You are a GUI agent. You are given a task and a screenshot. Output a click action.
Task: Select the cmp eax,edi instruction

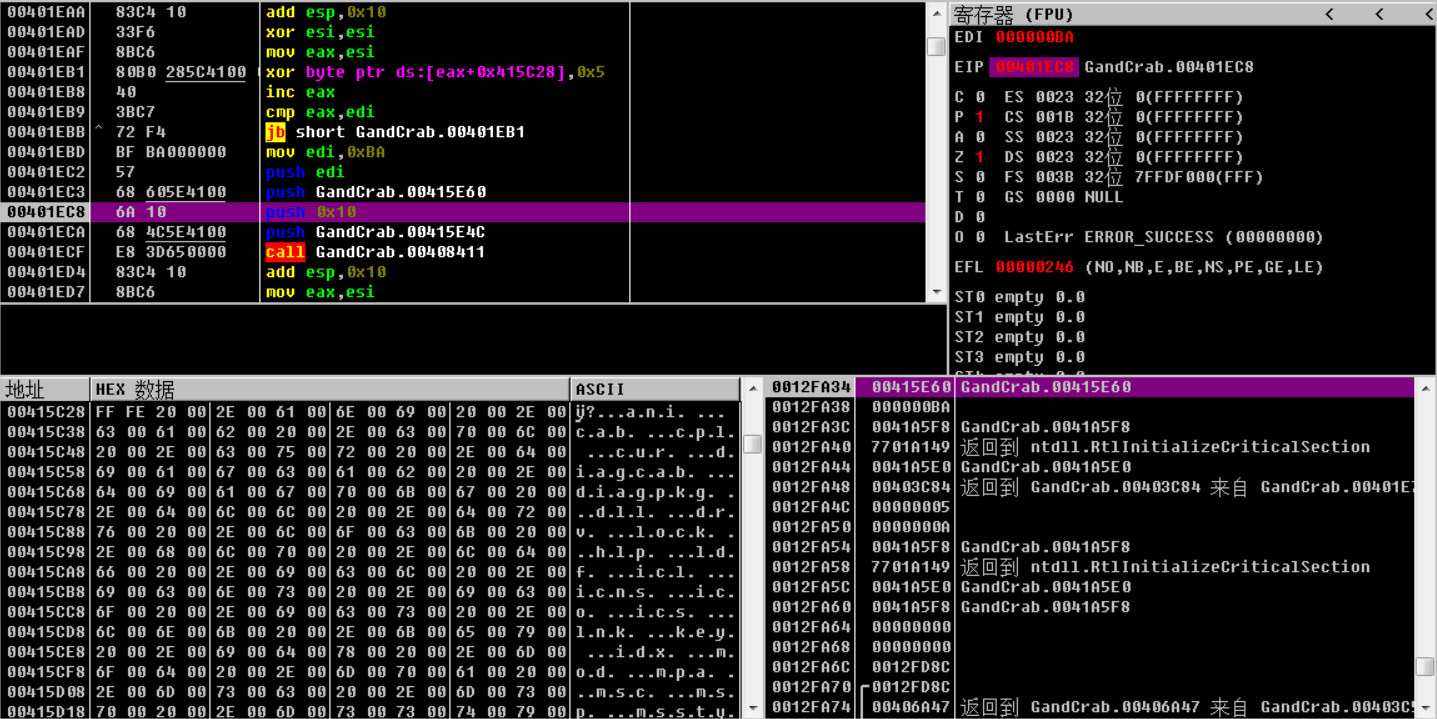click(463, 112)
